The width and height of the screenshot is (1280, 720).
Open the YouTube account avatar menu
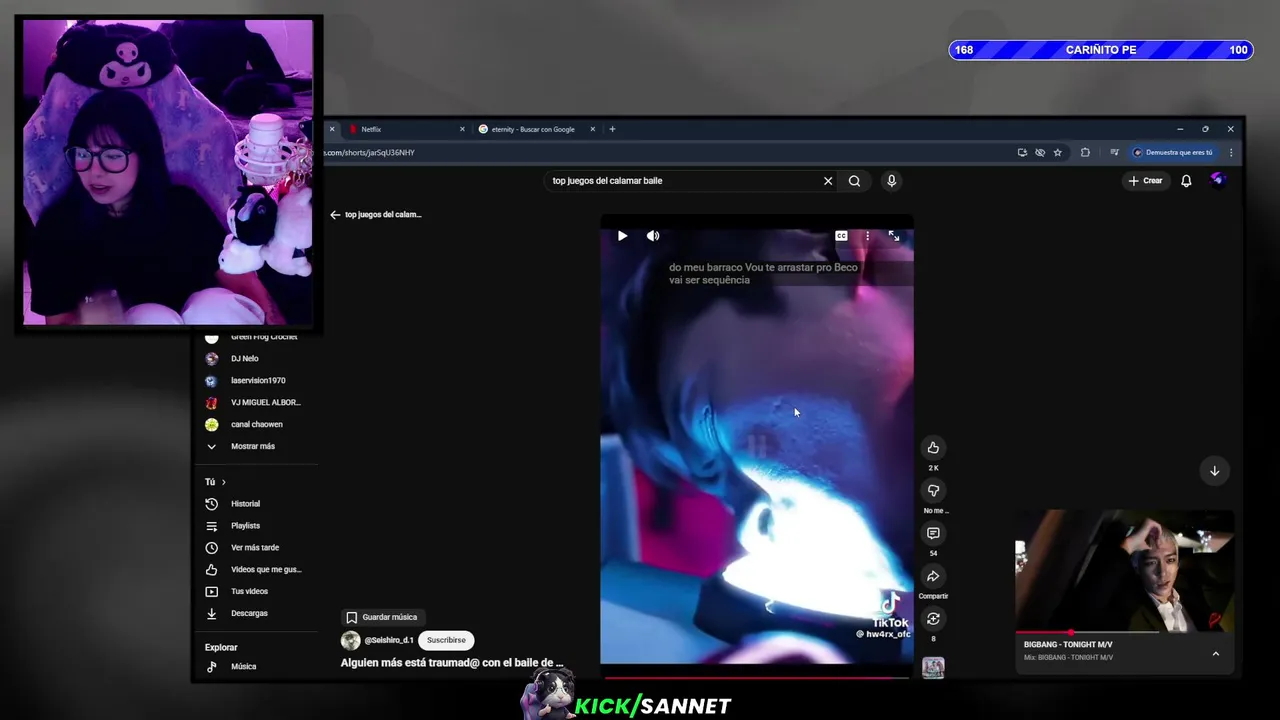point(1217,180)
